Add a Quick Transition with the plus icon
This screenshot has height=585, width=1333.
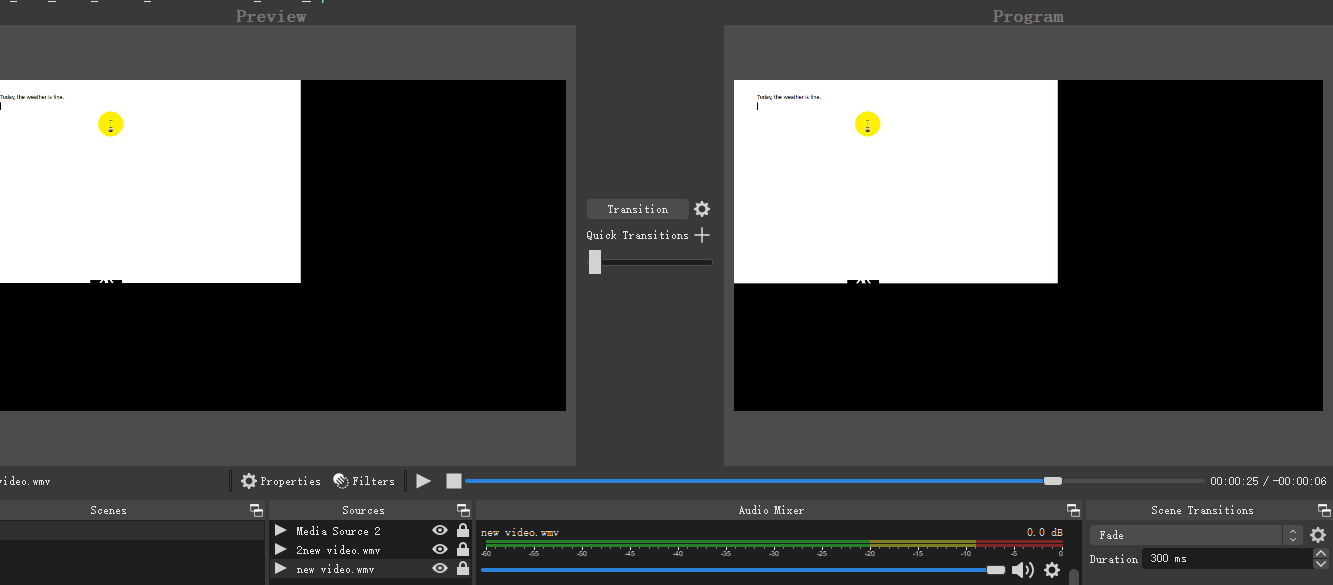coord(702,234)
